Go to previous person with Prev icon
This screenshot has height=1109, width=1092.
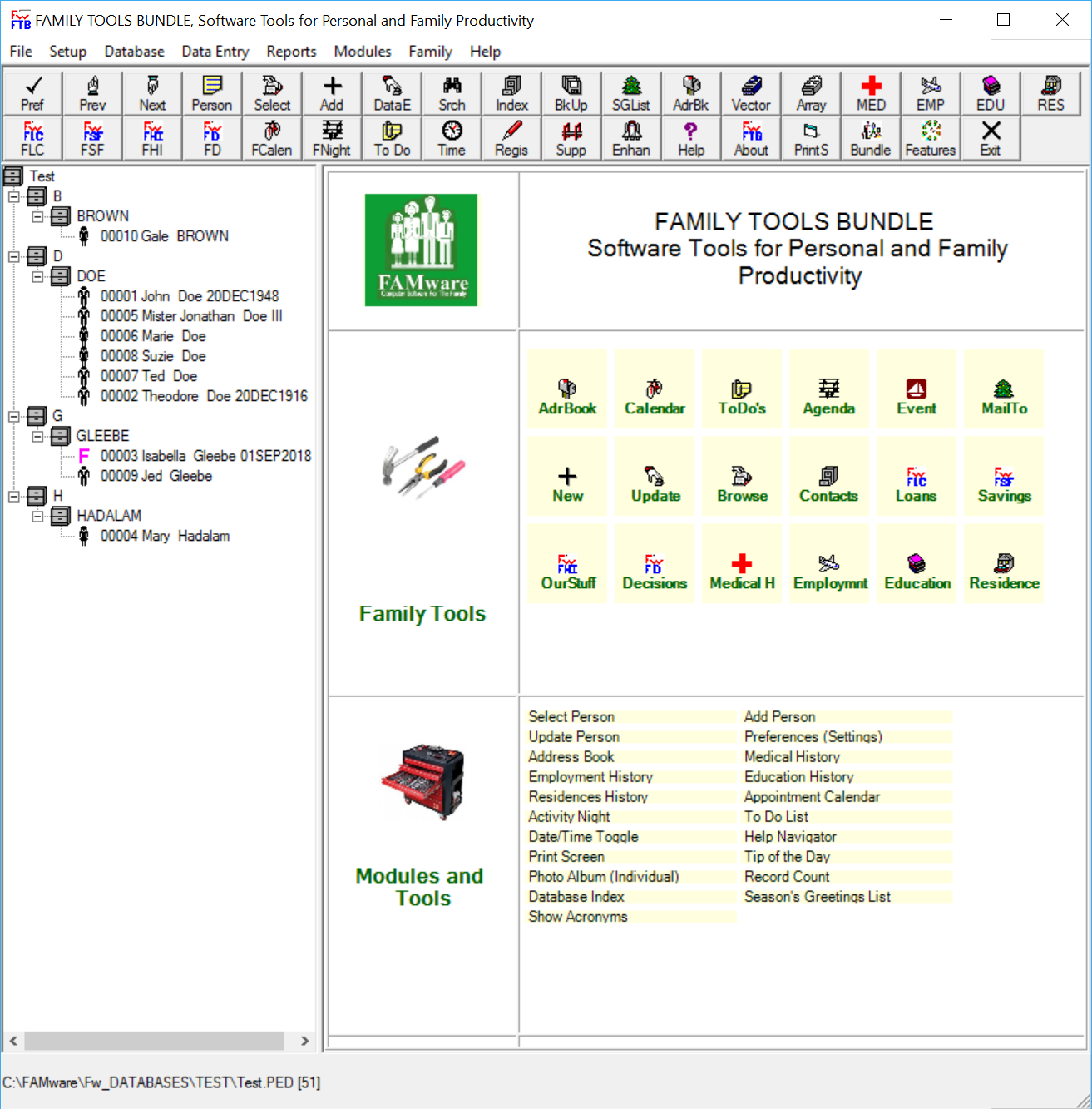[92, 93]
